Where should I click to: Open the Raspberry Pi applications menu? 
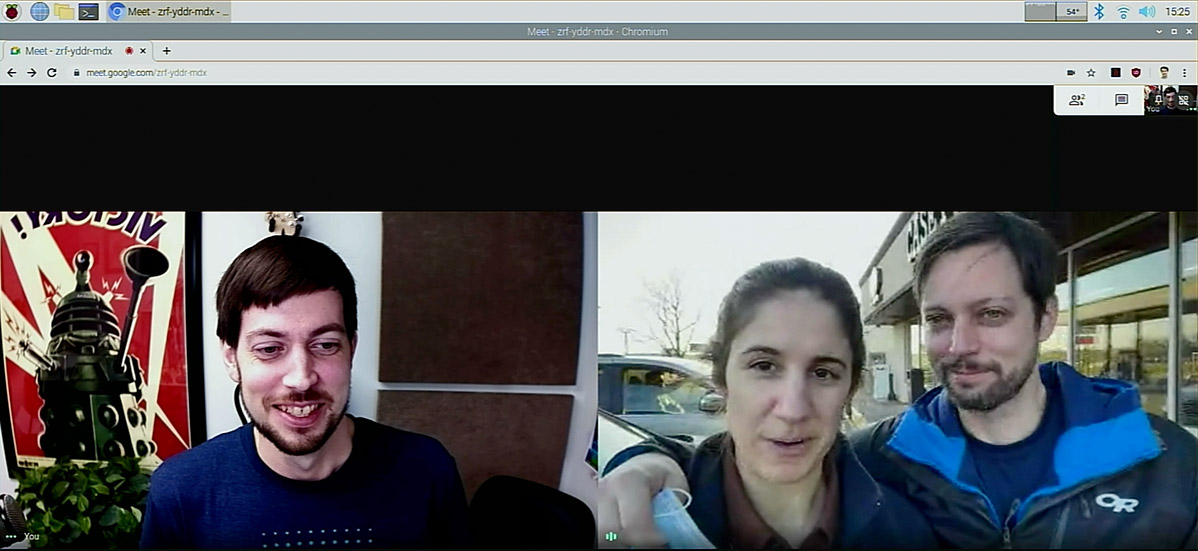(11, 11)
